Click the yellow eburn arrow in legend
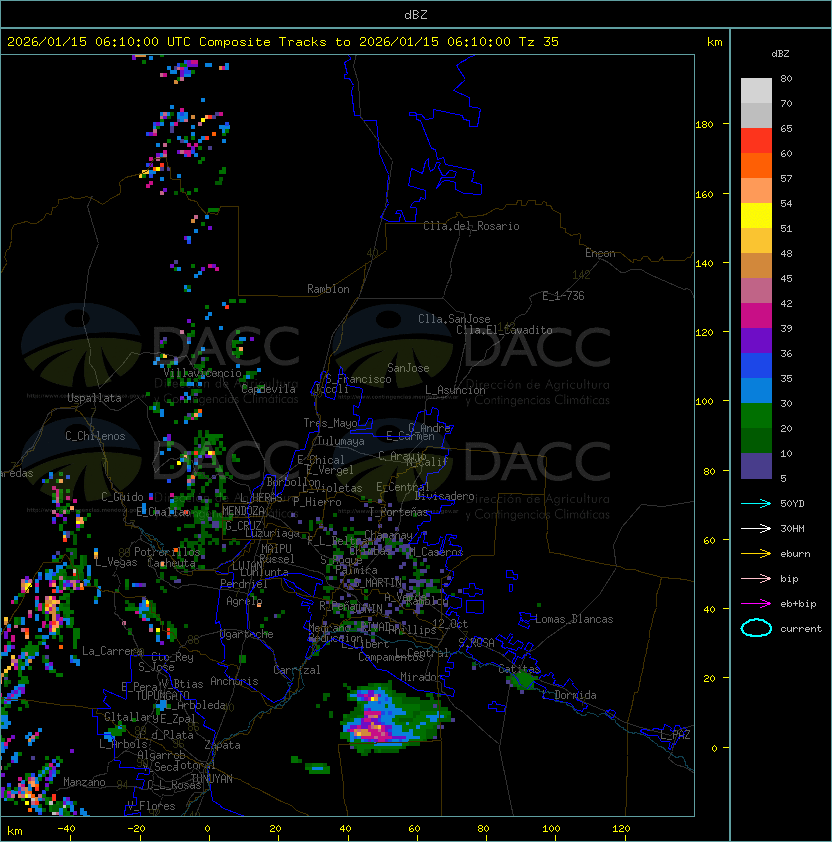This screenshot has width=832, height=842. (756, 554)
